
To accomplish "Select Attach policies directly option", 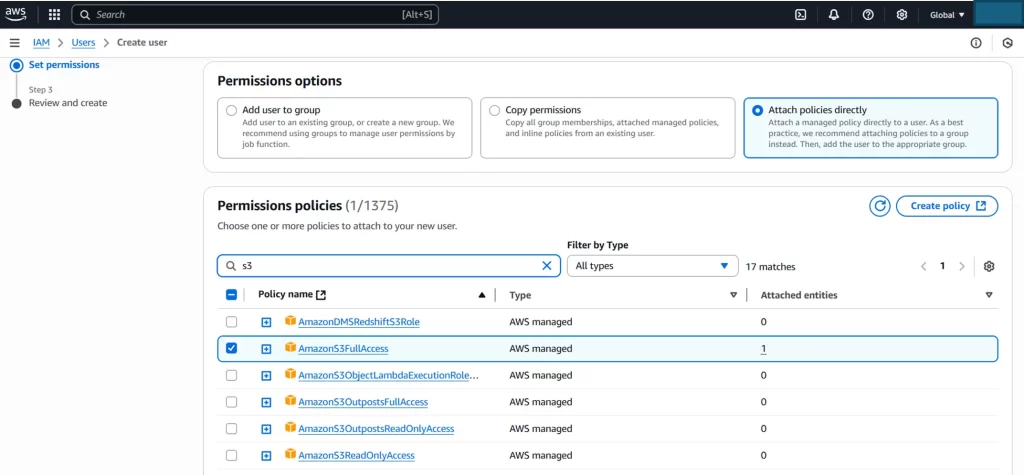I will click(758, 110).
